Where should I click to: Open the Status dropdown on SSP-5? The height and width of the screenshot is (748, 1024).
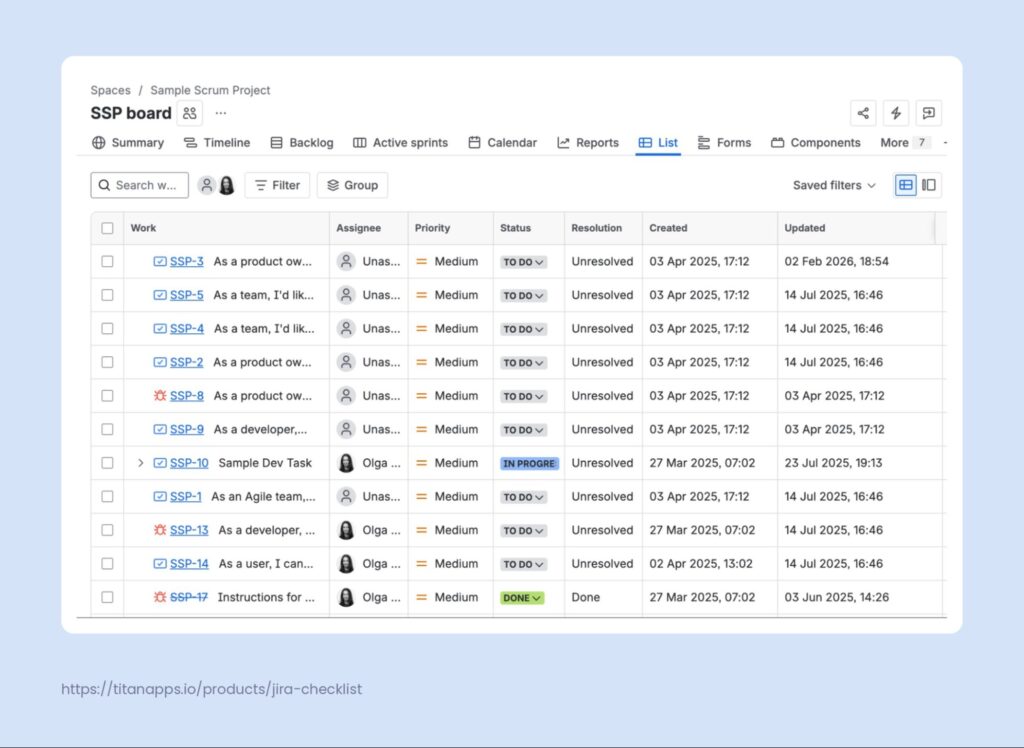pos(523,295)
